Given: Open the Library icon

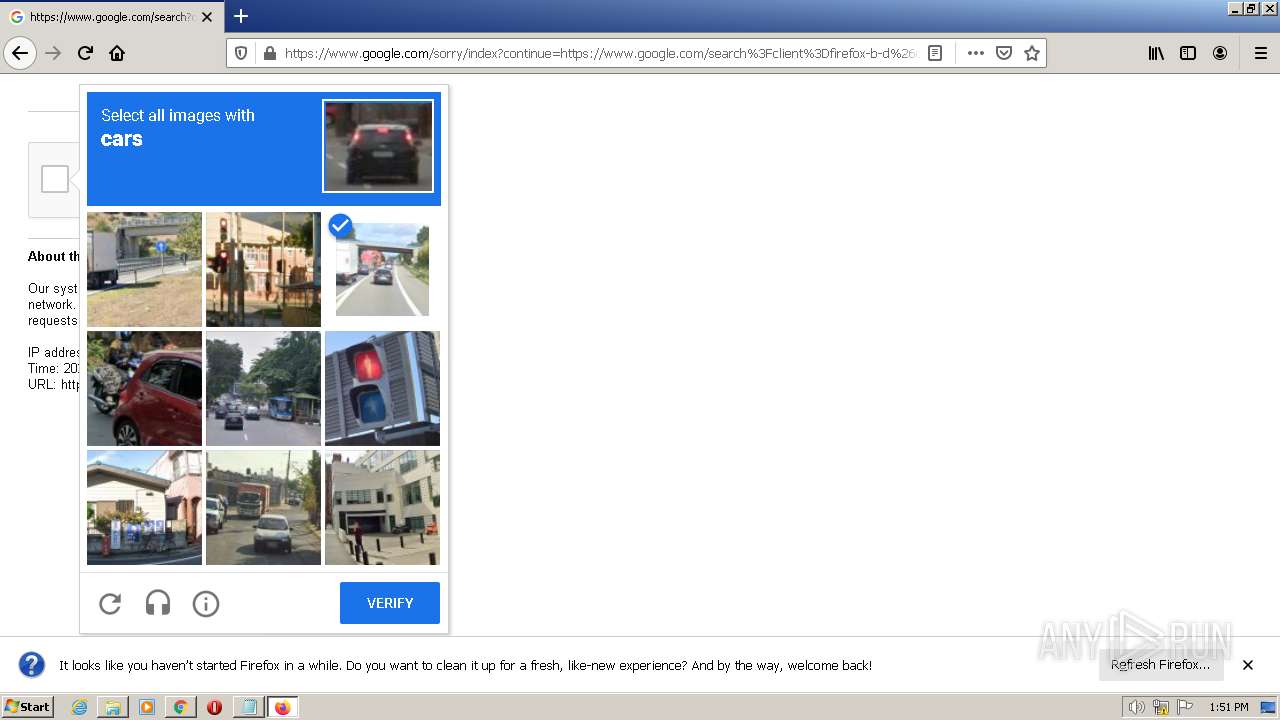Looking at the screenshot, I should click(x=1156, y=53).
